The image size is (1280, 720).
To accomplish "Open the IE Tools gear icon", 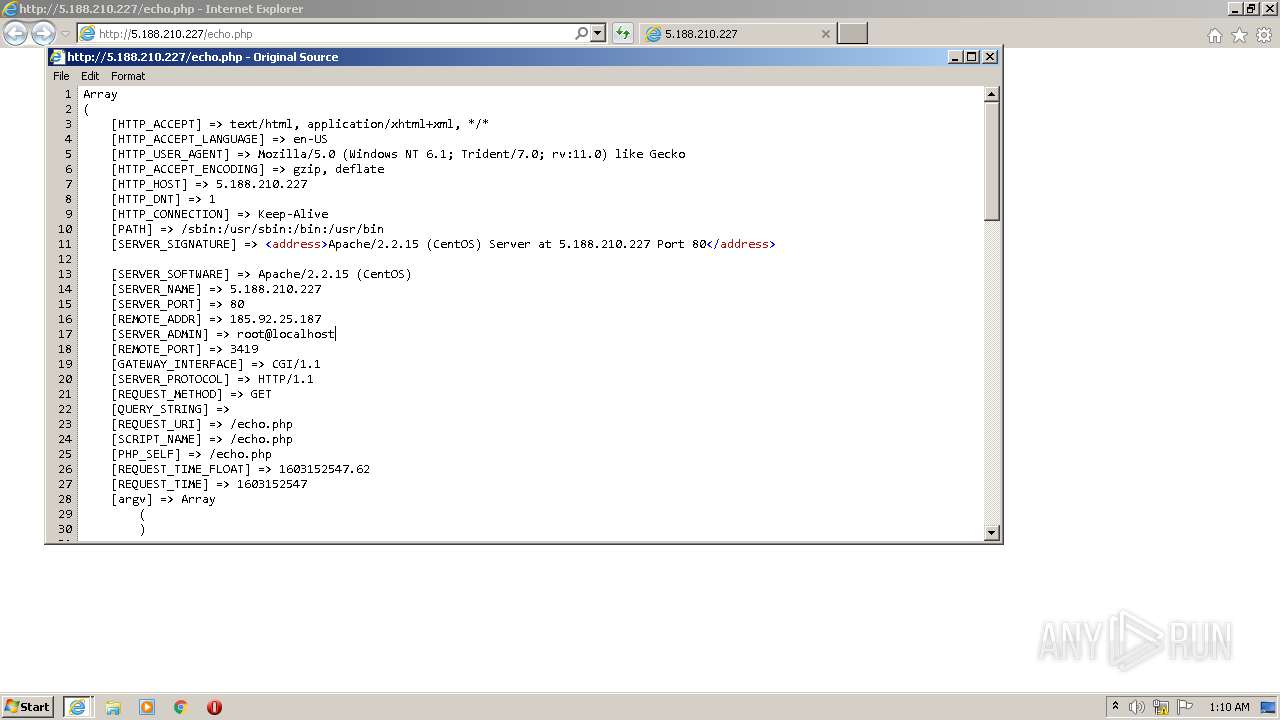I will [1264, 35].
